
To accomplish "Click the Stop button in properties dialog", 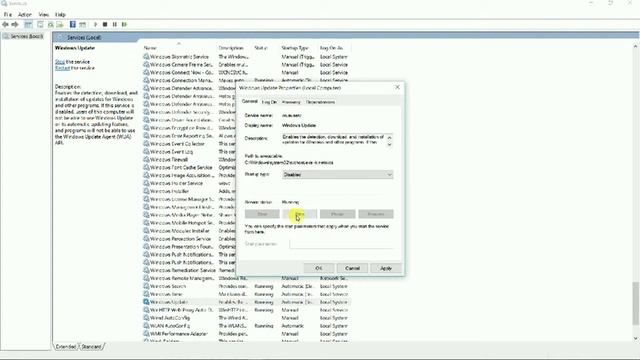I will (300, 214).
